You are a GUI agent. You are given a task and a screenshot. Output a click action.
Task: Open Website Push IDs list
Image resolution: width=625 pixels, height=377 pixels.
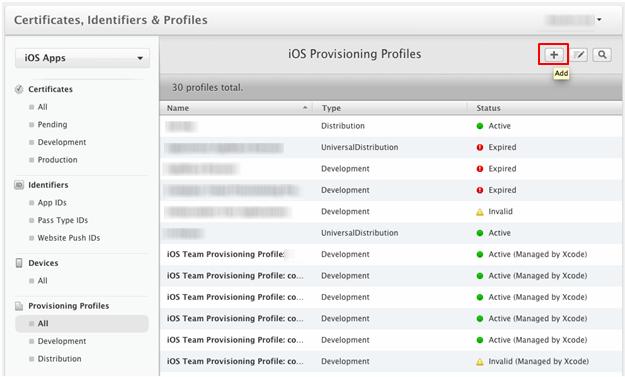point(69,238)
